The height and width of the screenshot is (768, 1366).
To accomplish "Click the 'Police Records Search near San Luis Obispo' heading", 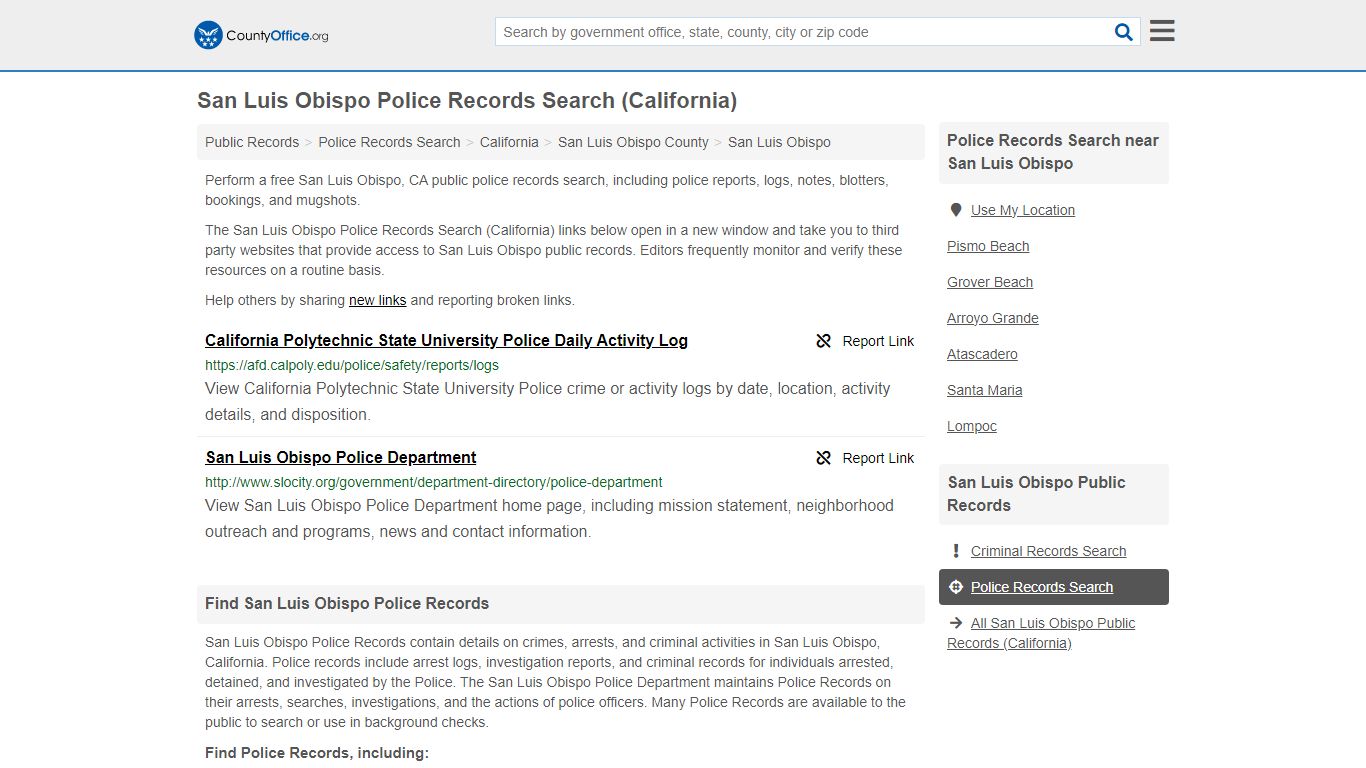I will coord(1053,152).
